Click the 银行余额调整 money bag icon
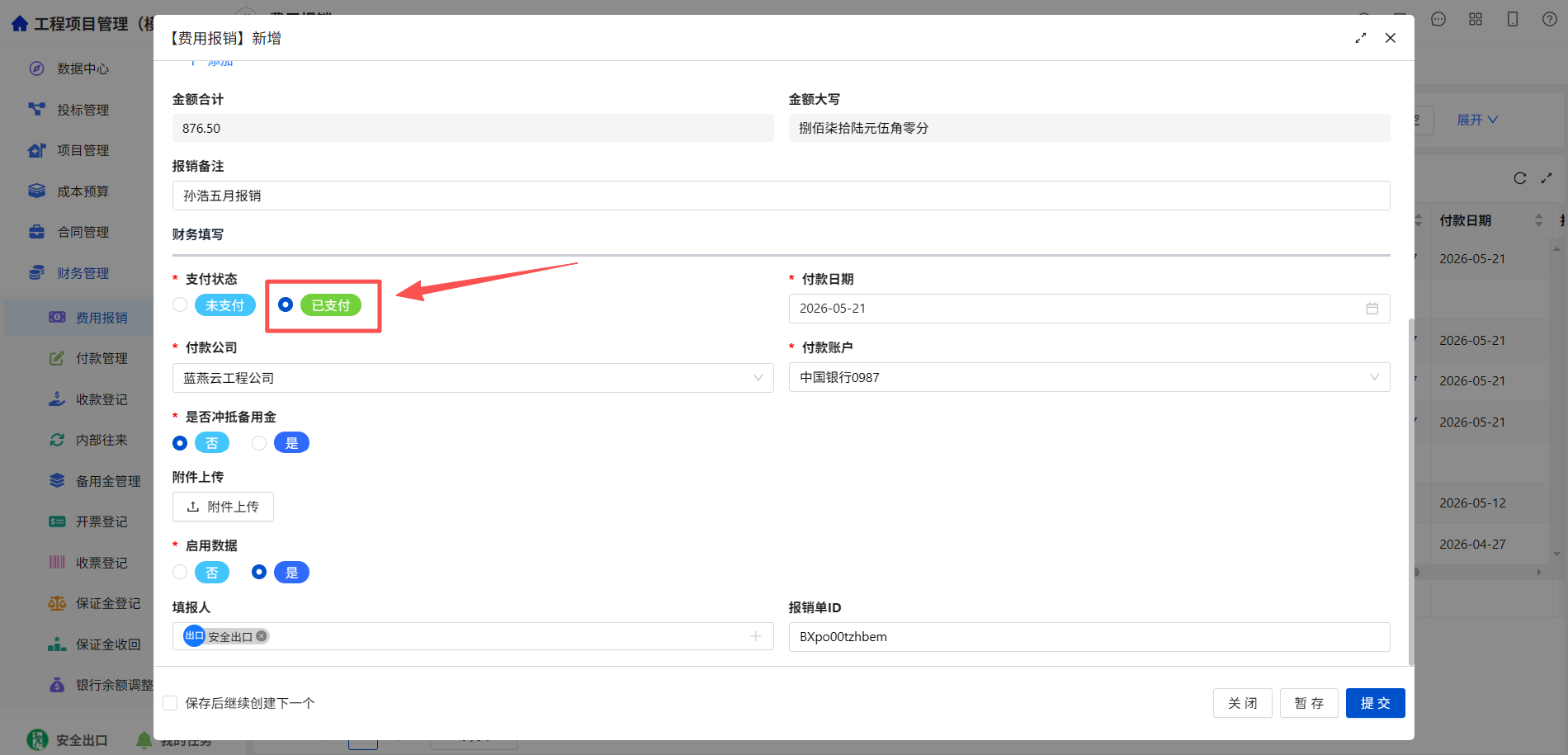This screenshot has width=1568, height=755. pyautogui.click(x=57, y=685)
